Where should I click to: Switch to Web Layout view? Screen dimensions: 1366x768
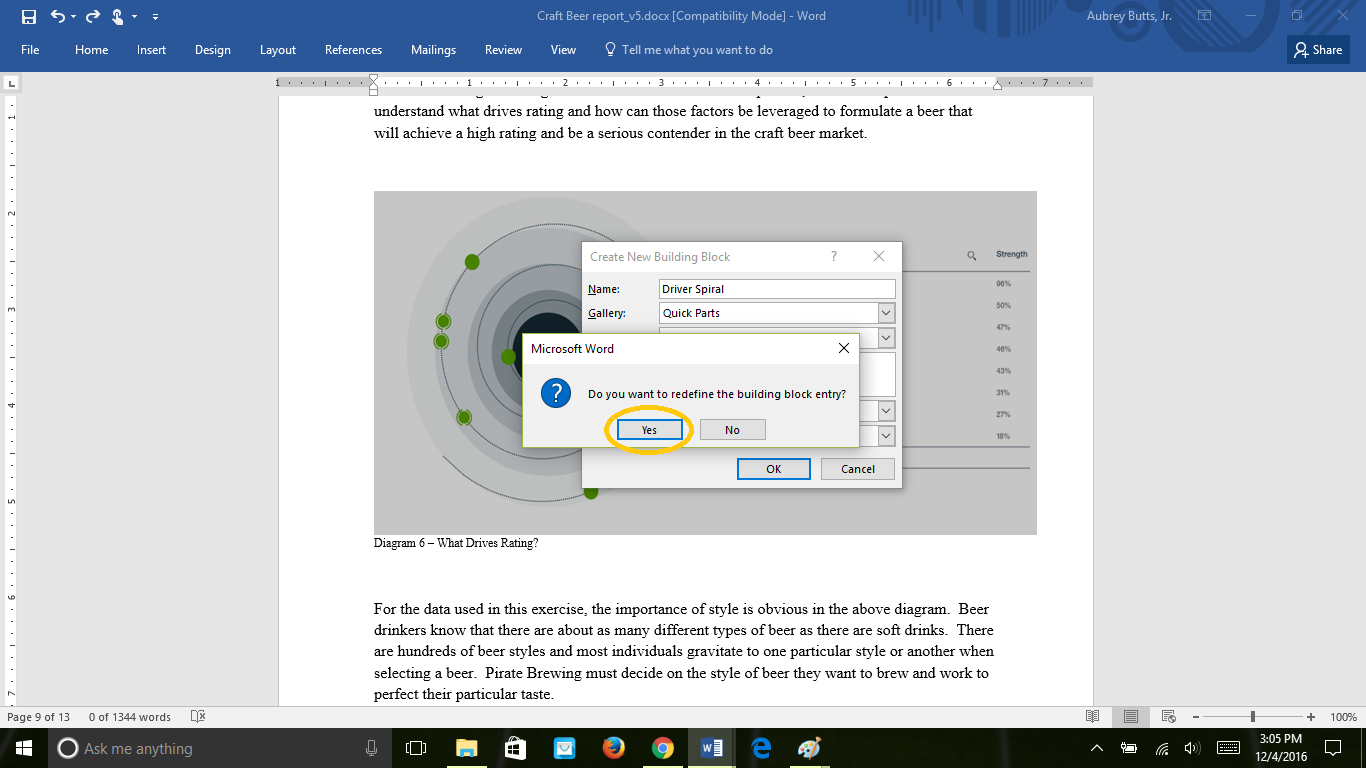[x=1169, y=717]
